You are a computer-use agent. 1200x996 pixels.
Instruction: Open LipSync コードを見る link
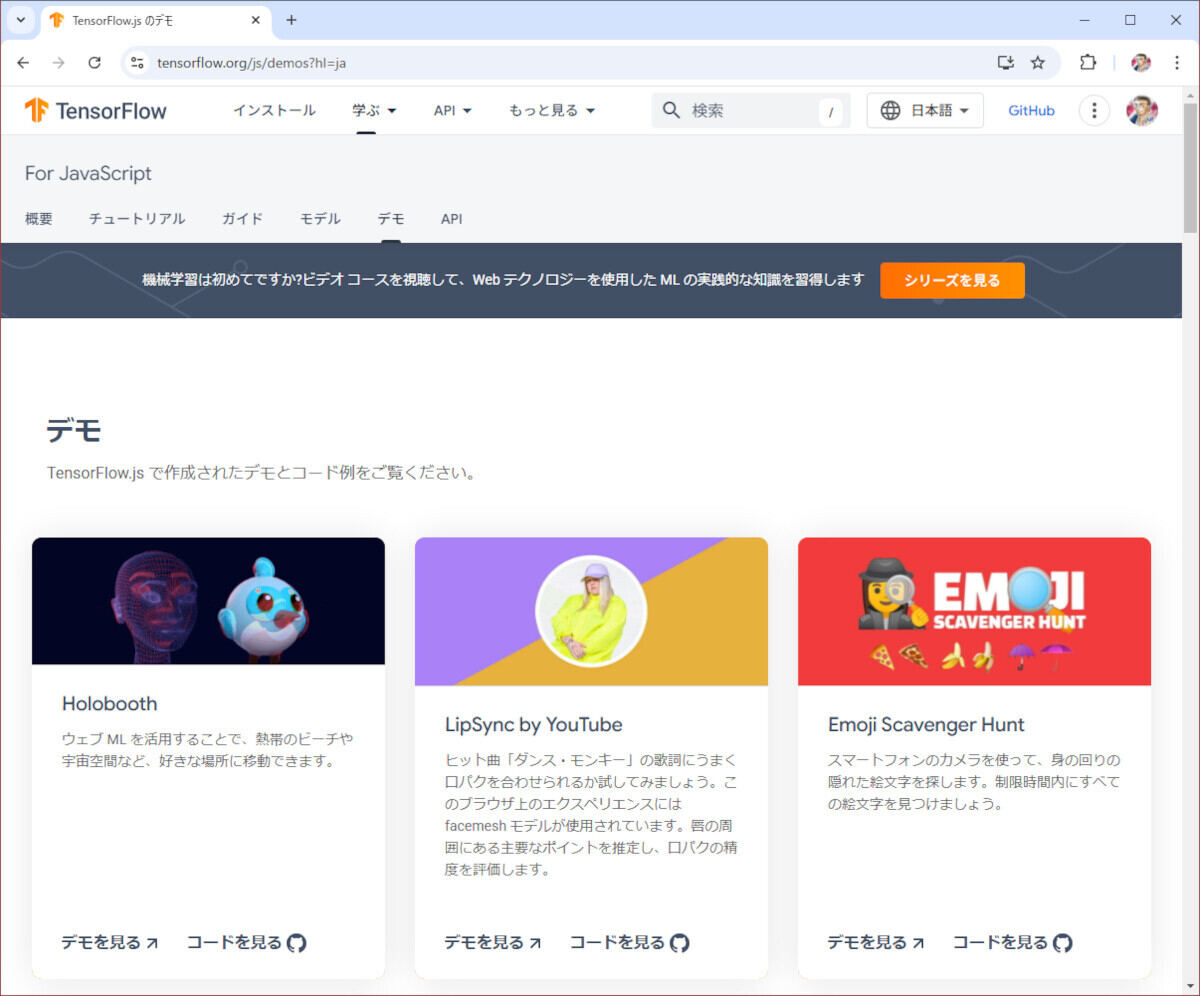click(629, 942)
